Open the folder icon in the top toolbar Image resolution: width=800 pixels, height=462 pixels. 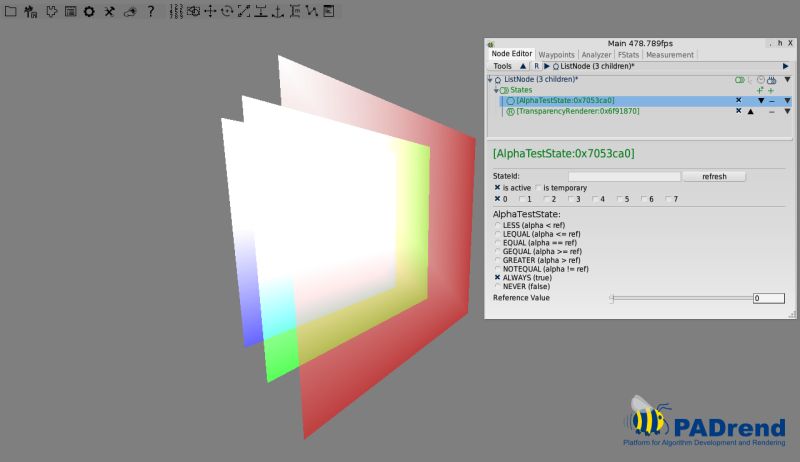10,11
